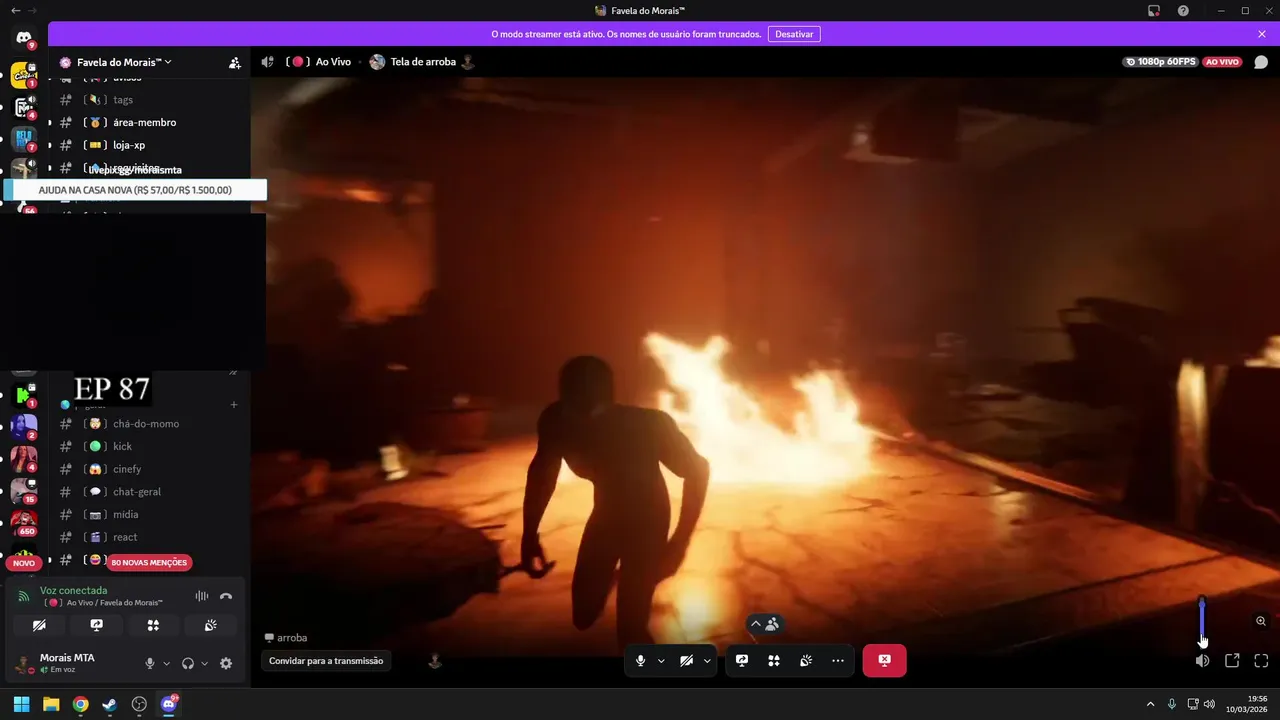Viewport: 1280px width, 720px height.
Task: Disconnect from voice with phone icon
Action: click(226, 596)
